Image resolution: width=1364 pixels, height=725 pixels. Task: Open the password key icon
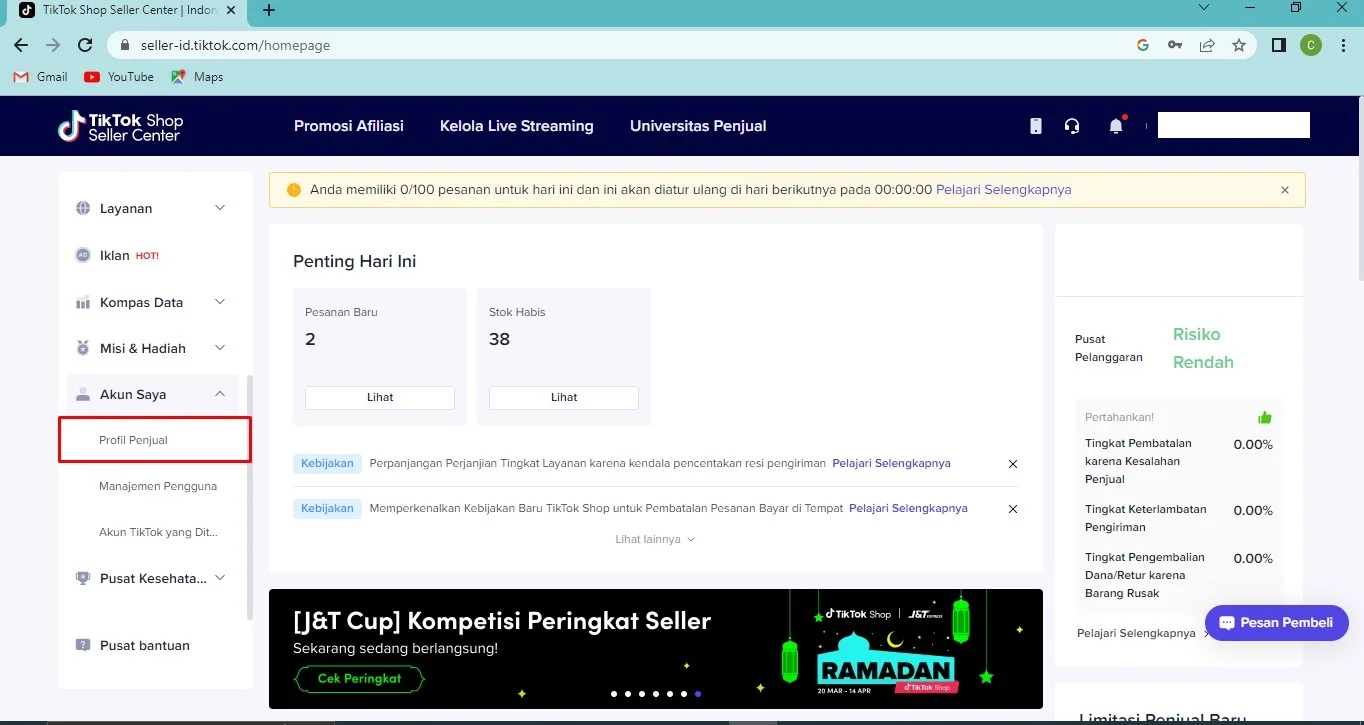[1175, 45]
